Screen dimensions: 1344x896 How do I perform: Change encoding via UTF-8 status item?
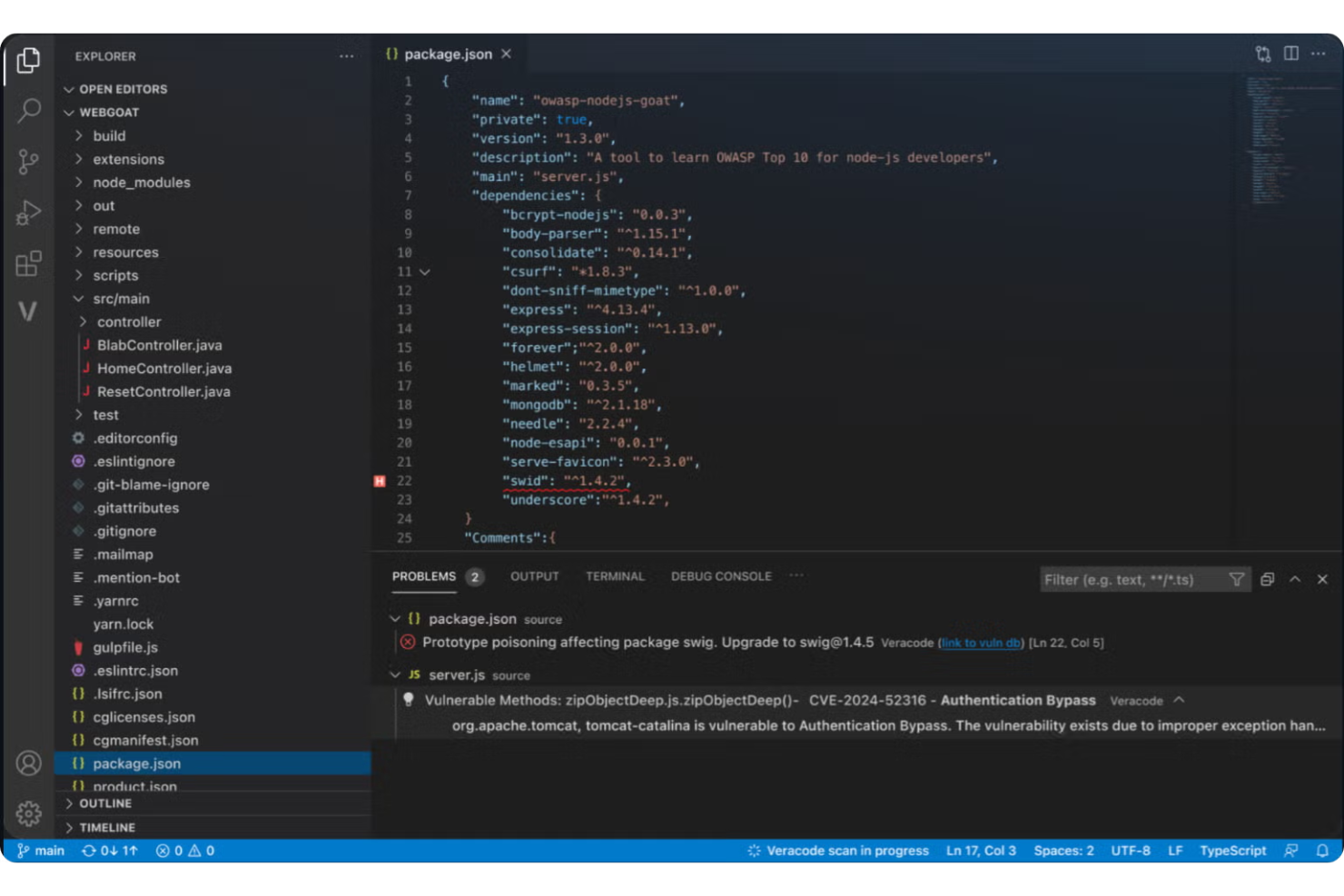pos(1131,851)
